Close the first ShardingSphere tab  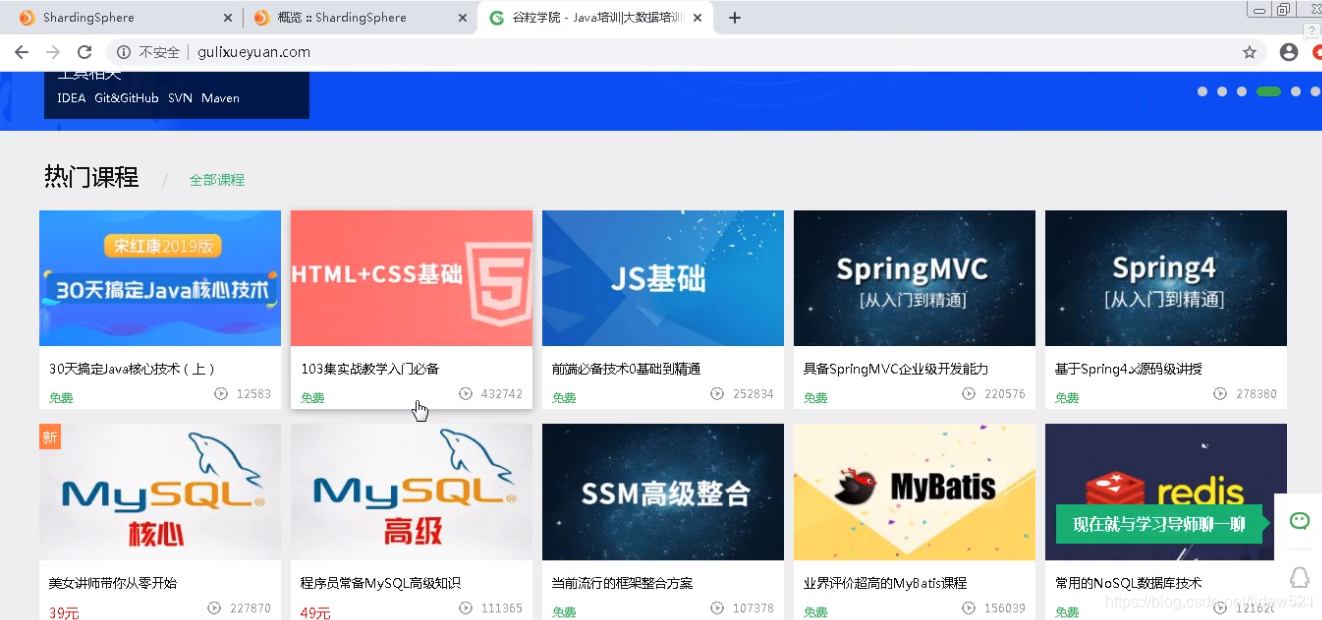pos(228,18)
